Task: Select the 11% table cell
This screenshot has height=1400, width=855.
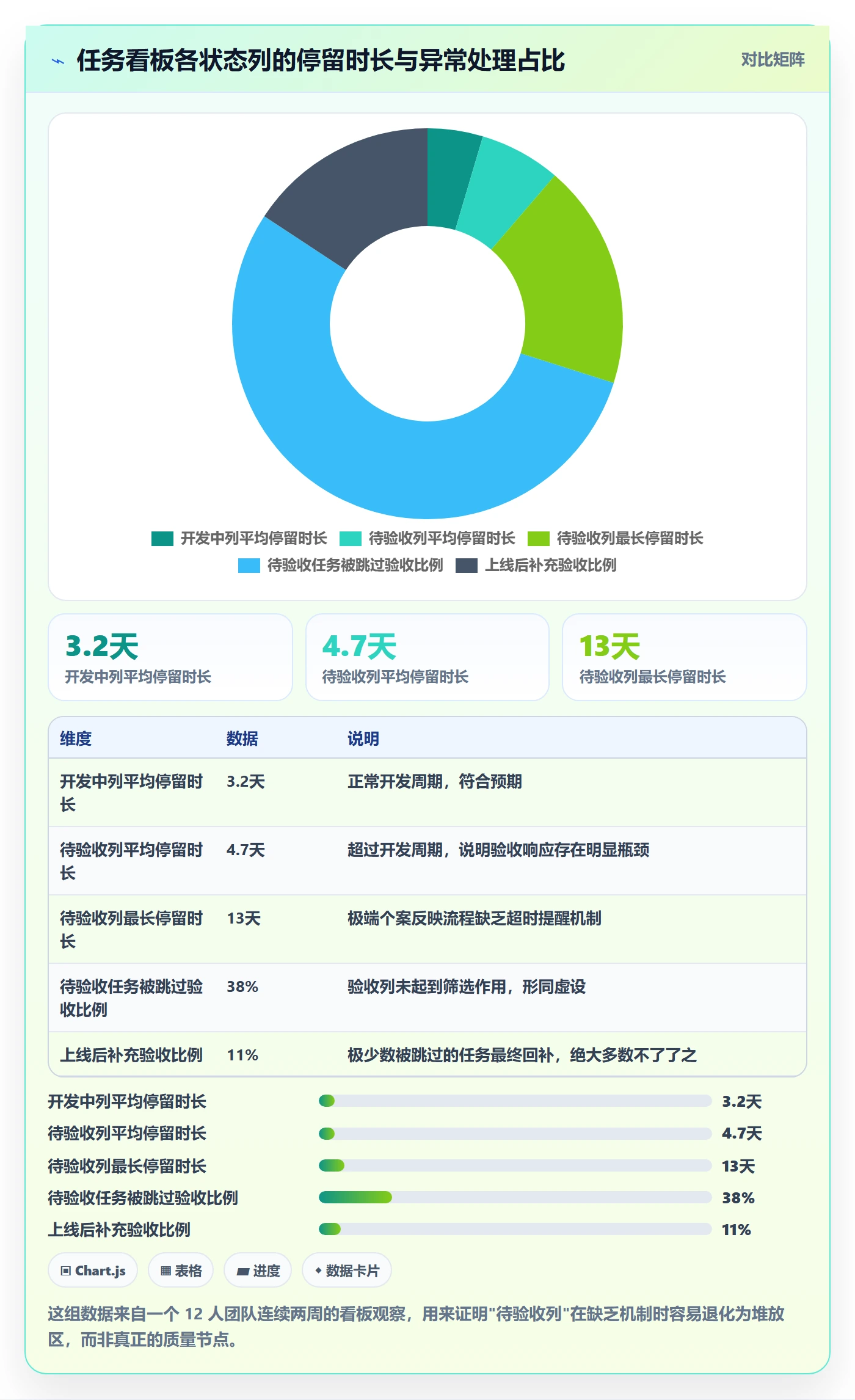Action: pyautogui.click(x=242, y=1055)
